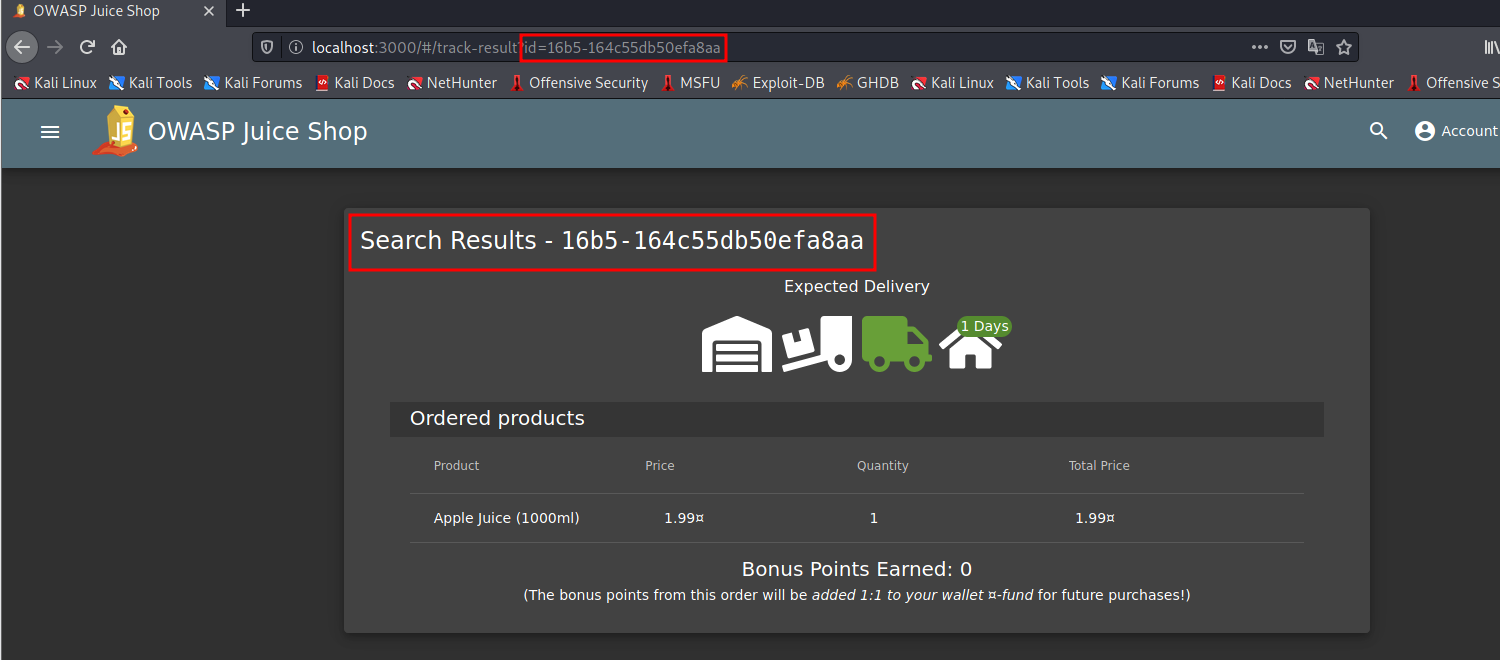Save page to Pocket icon
This screenshot has height=660, width=1500.
point(1289,47)
